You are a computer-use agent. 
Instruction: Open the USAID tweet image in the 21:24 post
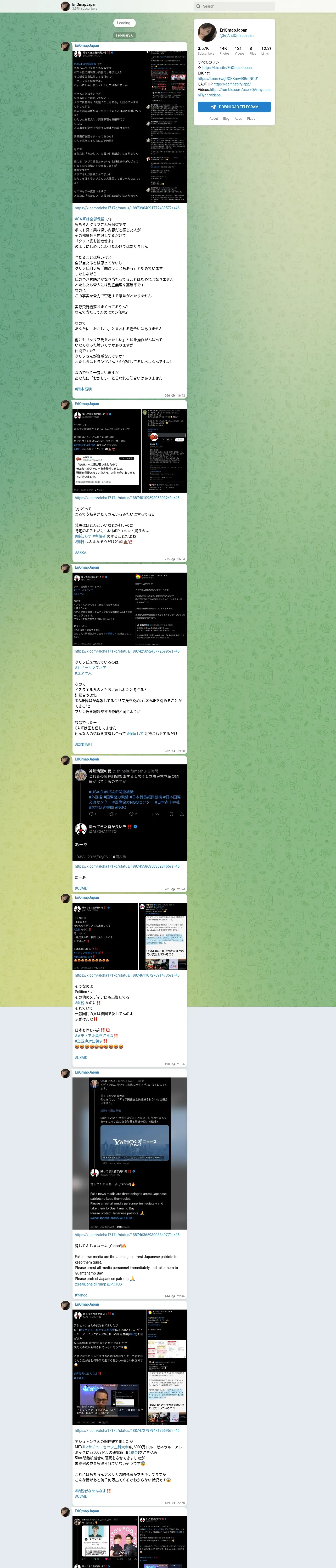[x=129, y=812]
